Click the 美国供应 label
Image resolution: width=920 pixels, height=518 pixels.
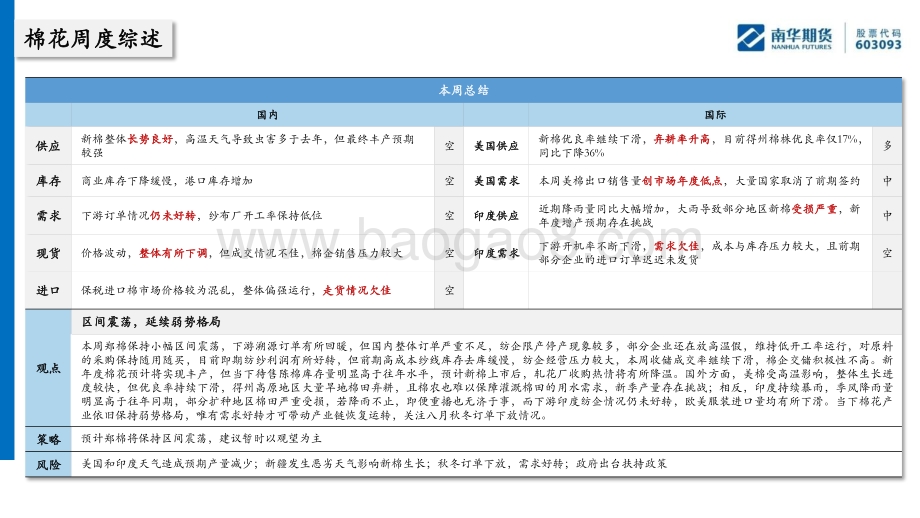coord(496,146)
